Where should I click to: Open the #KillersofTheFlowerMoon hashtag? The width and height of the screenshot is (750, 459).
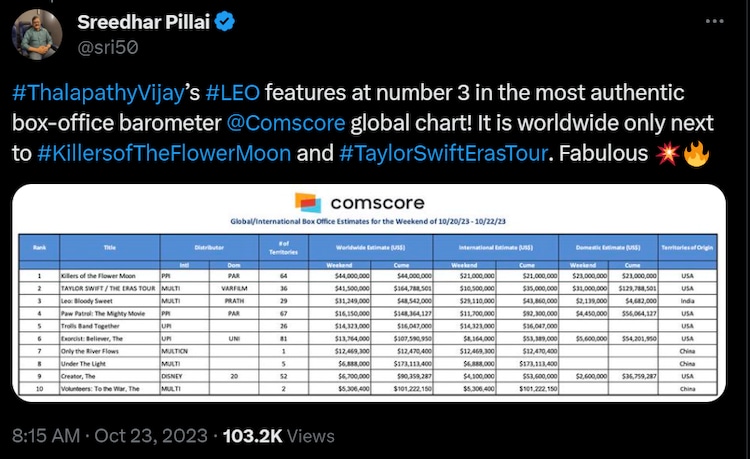coord(176,155)
